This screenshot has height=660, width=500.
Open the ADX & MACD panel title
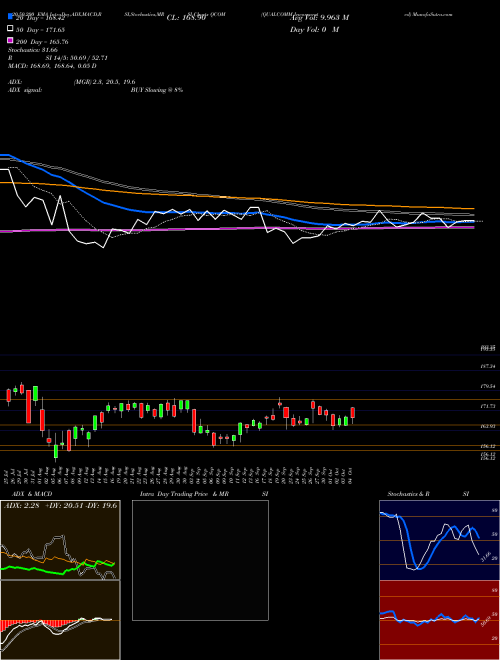tap(32, 494)
